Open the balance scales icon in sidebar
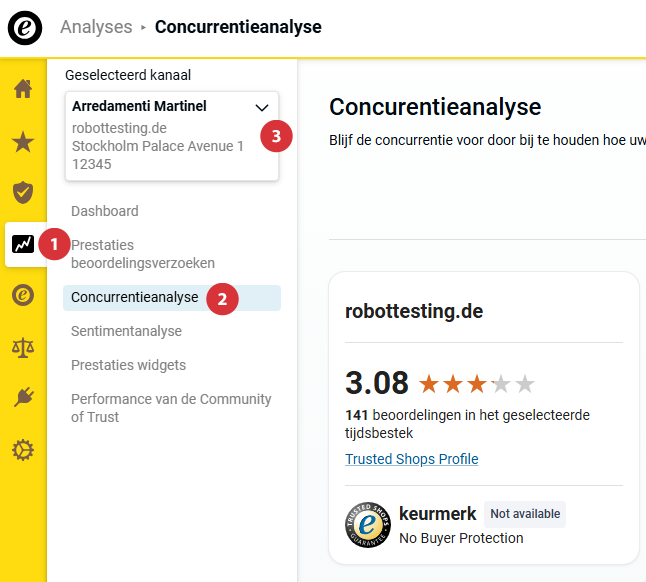The height and width of the screenshot is (582, 646). pyautogui.click(x=23, y=347)
